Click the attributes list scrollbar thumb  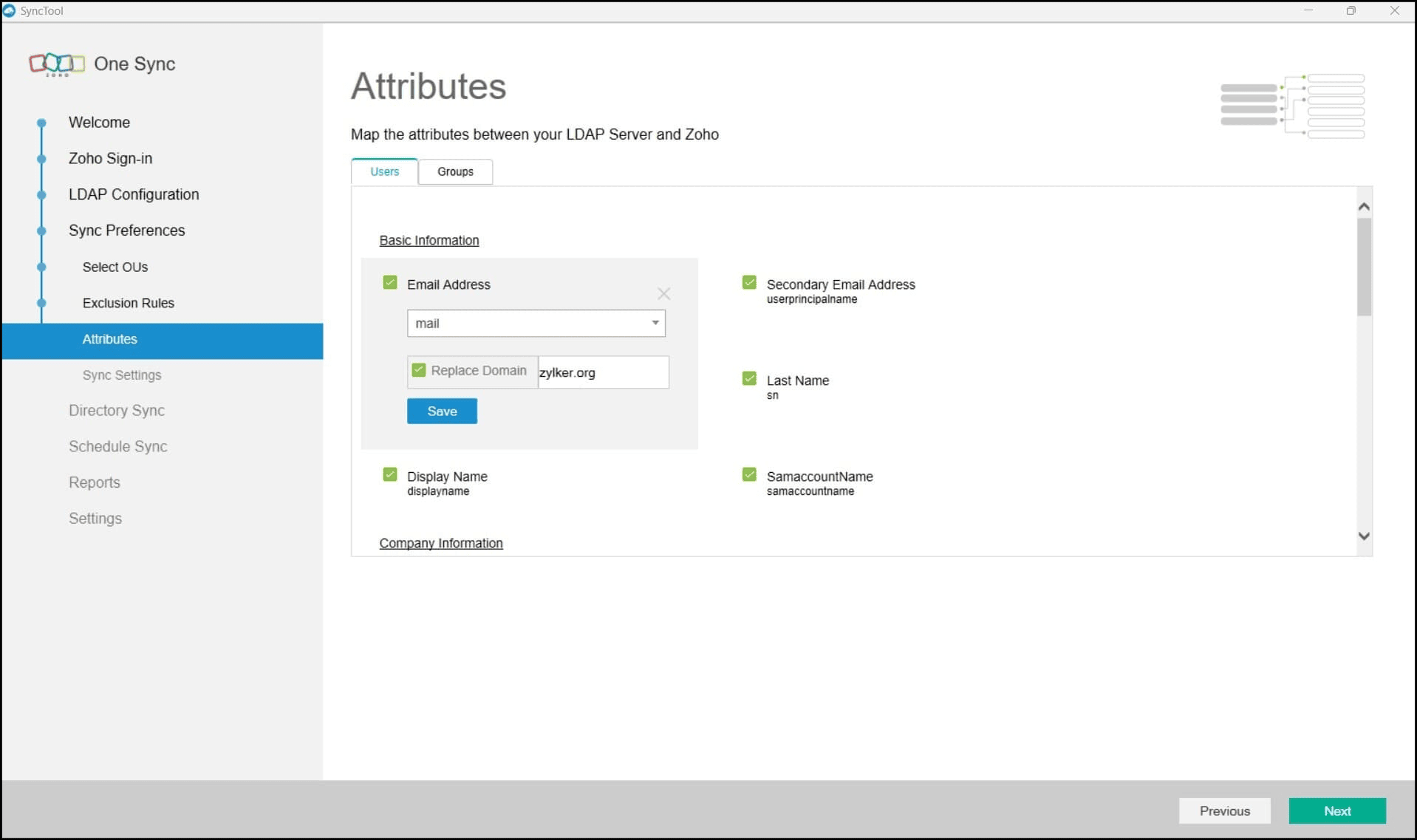click(x=1365, y=267)
